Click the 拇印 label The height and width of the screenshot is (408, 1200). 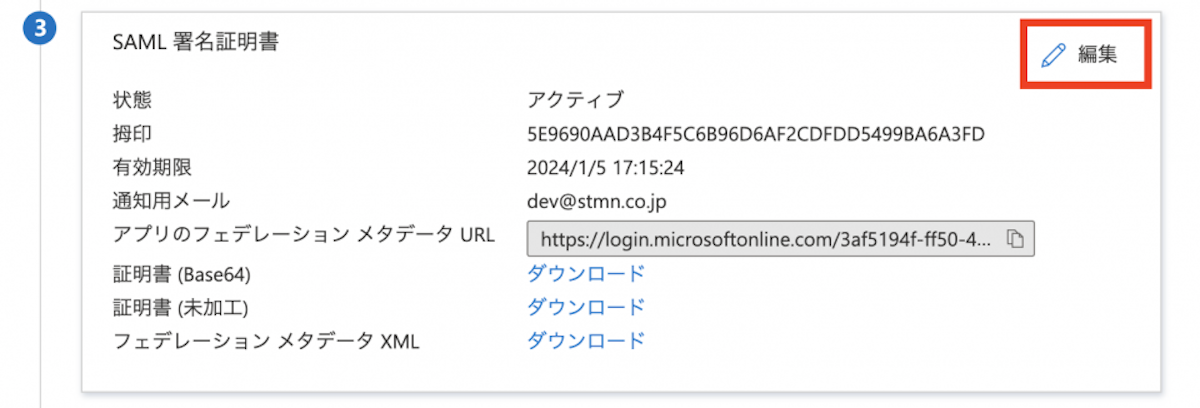[x=133, y=133]
